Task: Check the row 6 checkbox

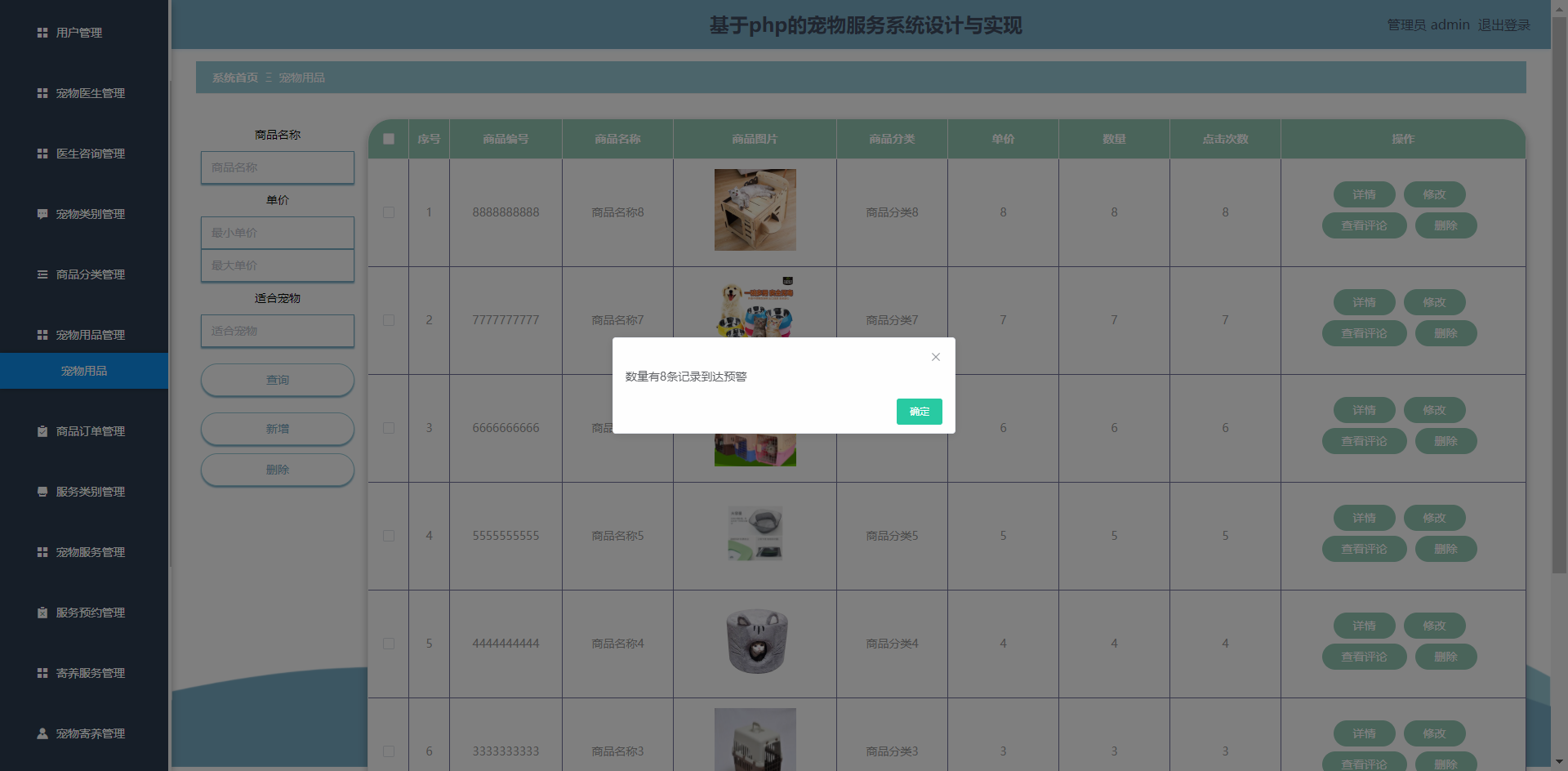Action: coord(389,751)
